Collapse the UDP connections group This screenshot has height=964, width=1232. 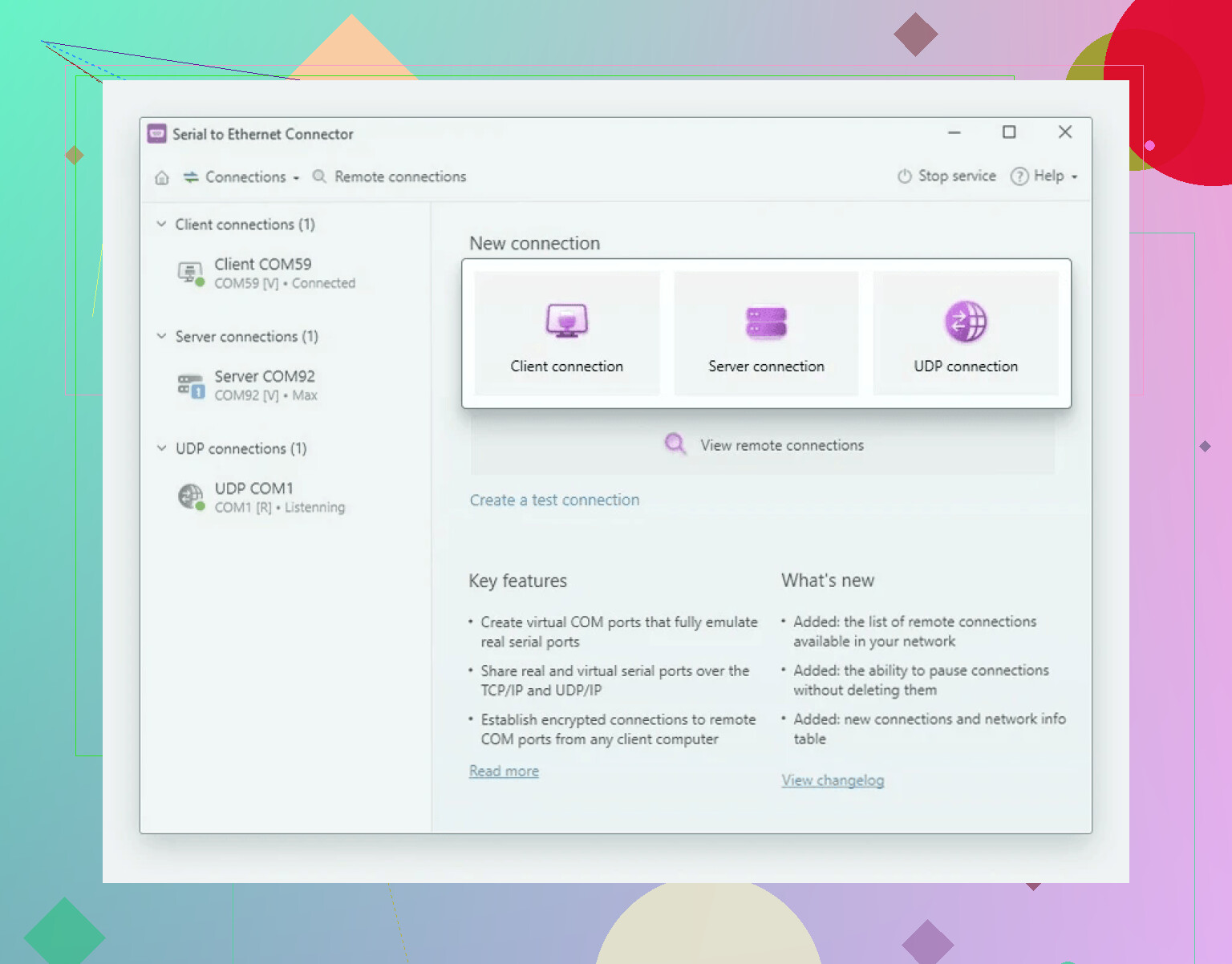coord(161,448)
